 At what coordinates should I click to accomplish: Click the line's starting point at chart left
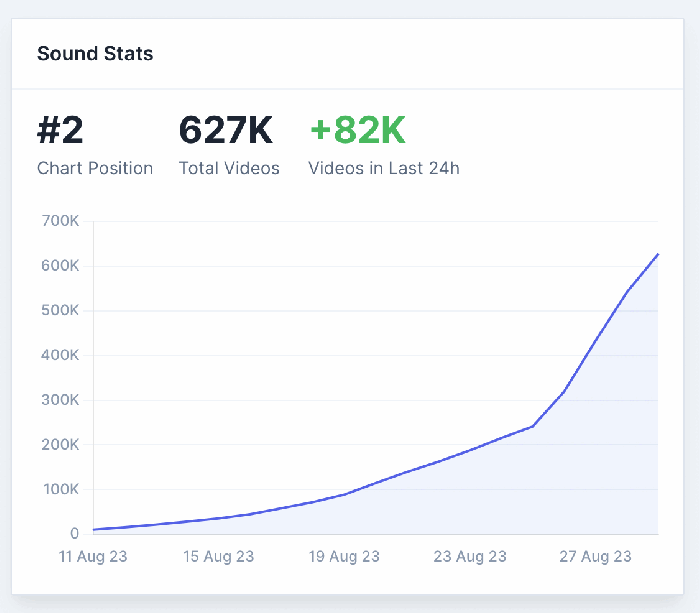coord(95,529)
